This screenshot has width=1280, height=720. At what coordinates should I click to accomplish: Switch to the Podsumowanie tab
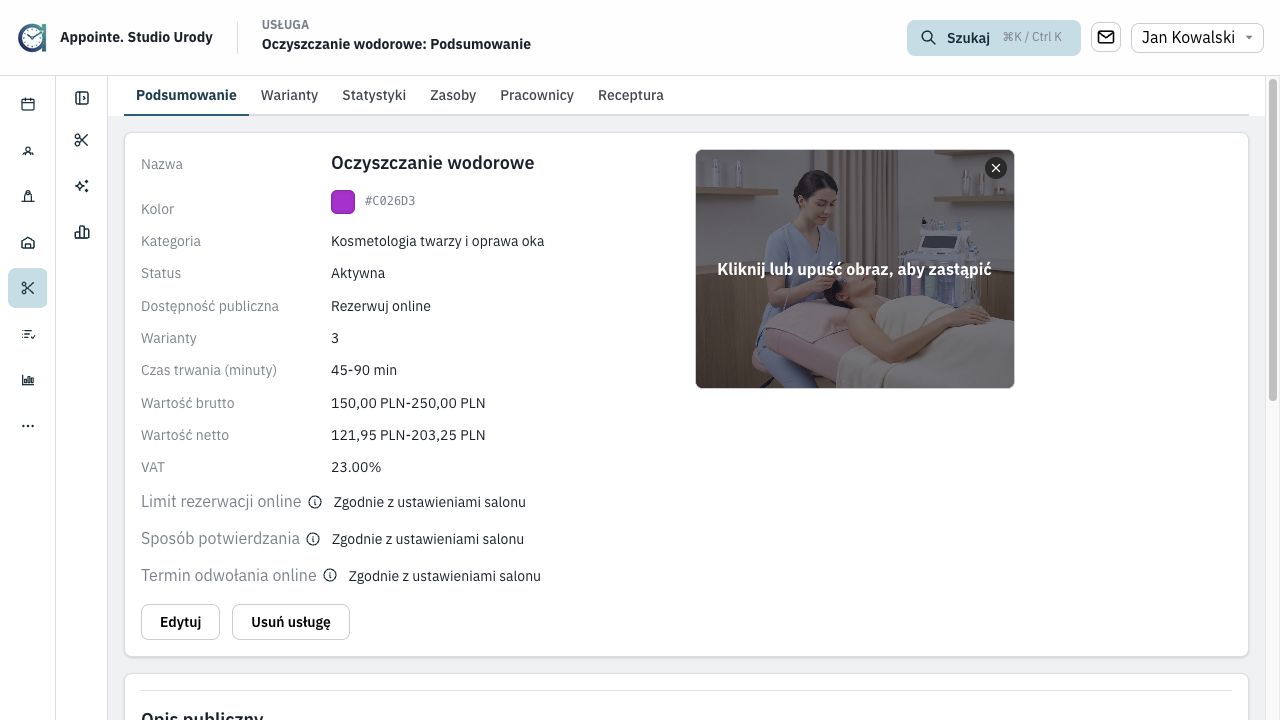(186, 95)
